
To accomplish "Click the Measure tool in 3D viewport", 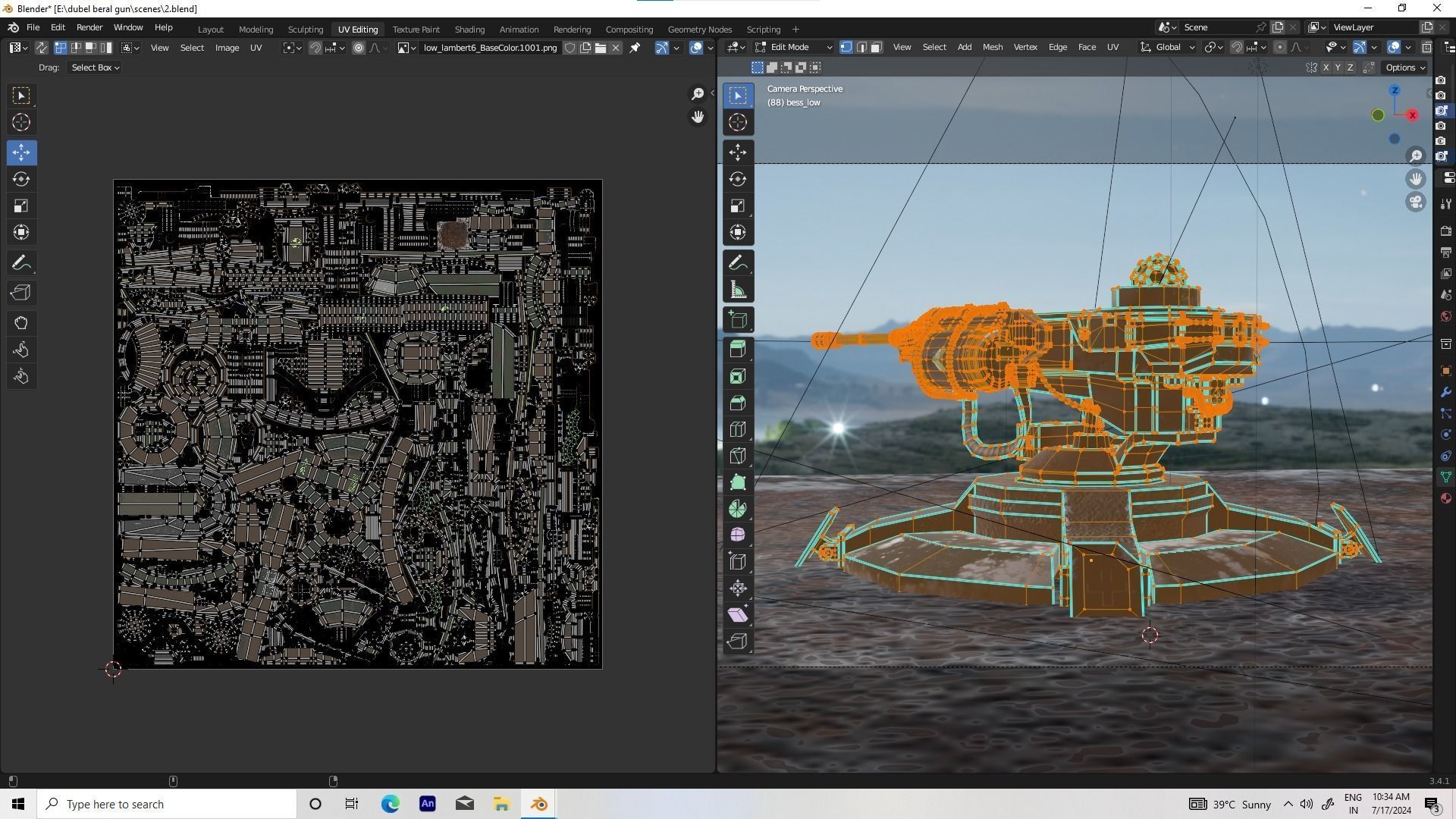I will [x=738, y=290].
